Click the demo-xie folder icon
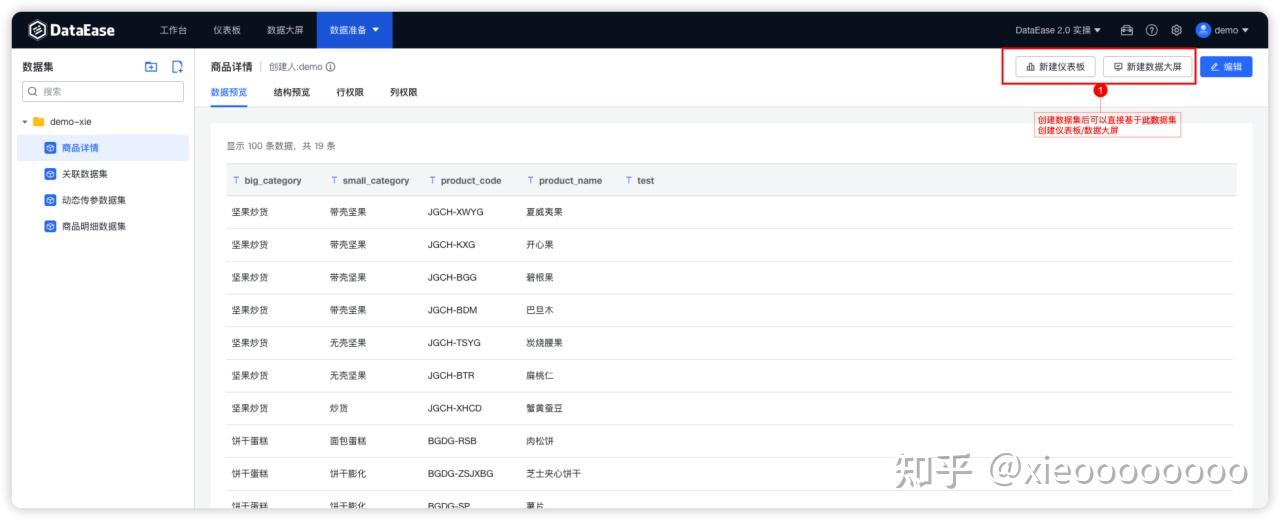This screenshot has height=520, width=1280. coord(39,122)
